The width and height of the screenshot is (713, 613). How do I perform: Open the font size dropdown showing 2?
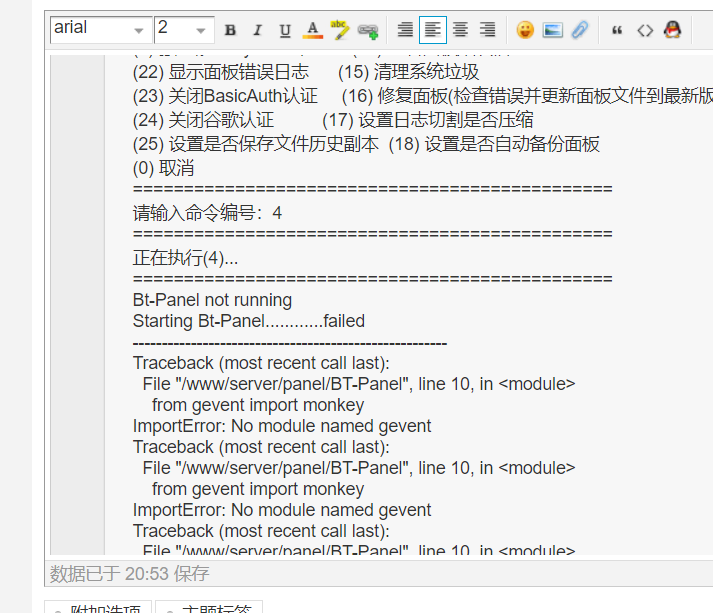(x=184, y=30)
